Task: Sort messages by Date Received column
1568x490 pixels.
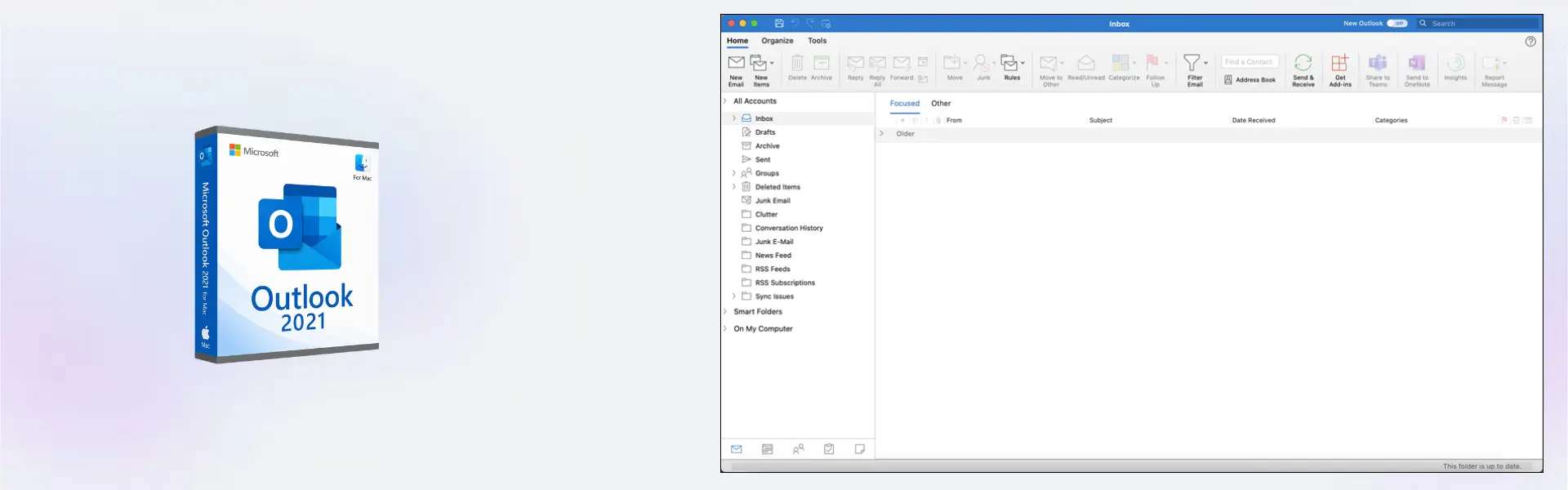Action: 1254,120
